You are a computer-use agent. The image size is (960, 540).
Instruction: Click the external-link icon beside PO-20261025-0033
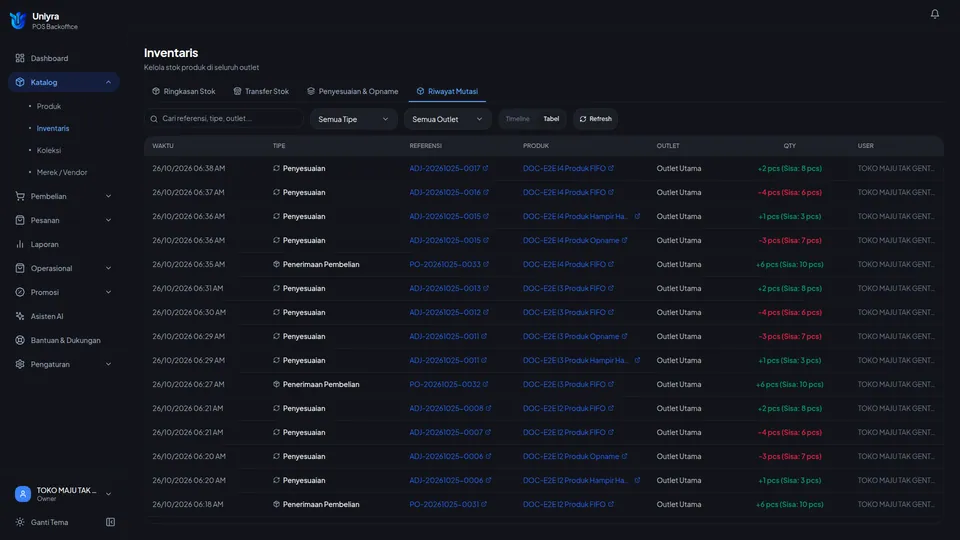(x=486, y=264)
